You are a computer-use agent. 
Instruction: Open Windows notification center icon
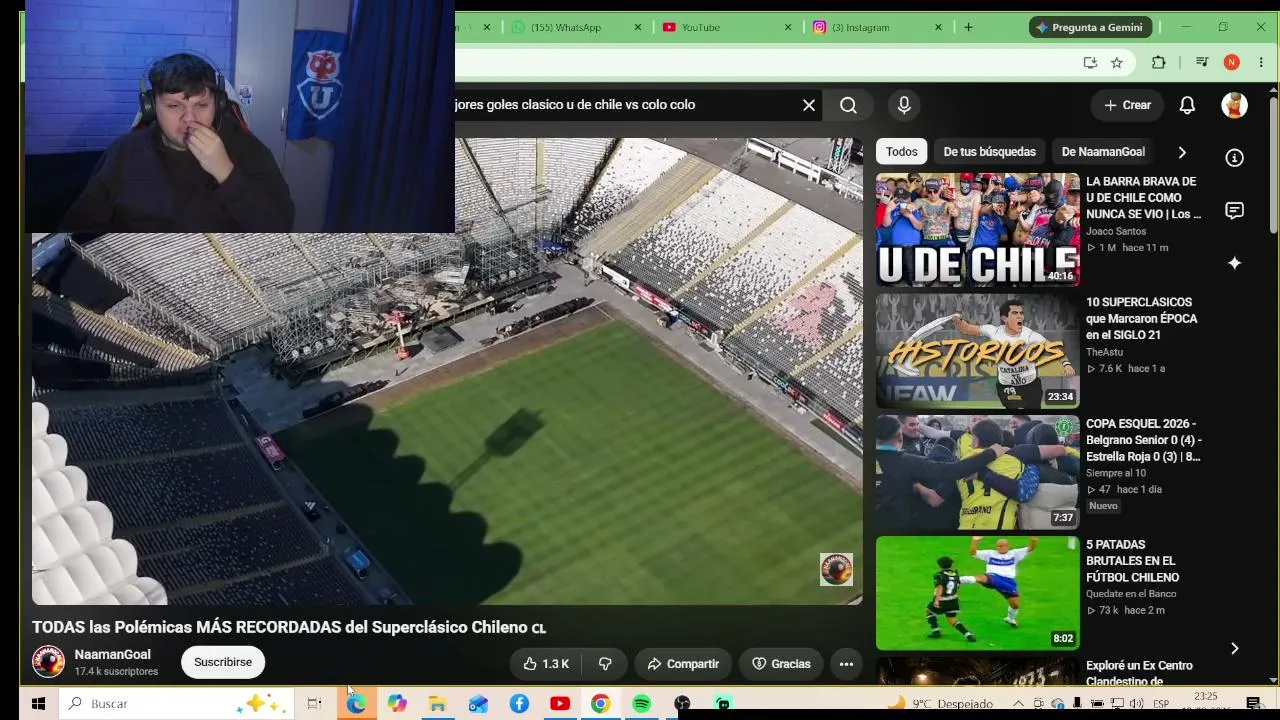tap(1253, 704)
